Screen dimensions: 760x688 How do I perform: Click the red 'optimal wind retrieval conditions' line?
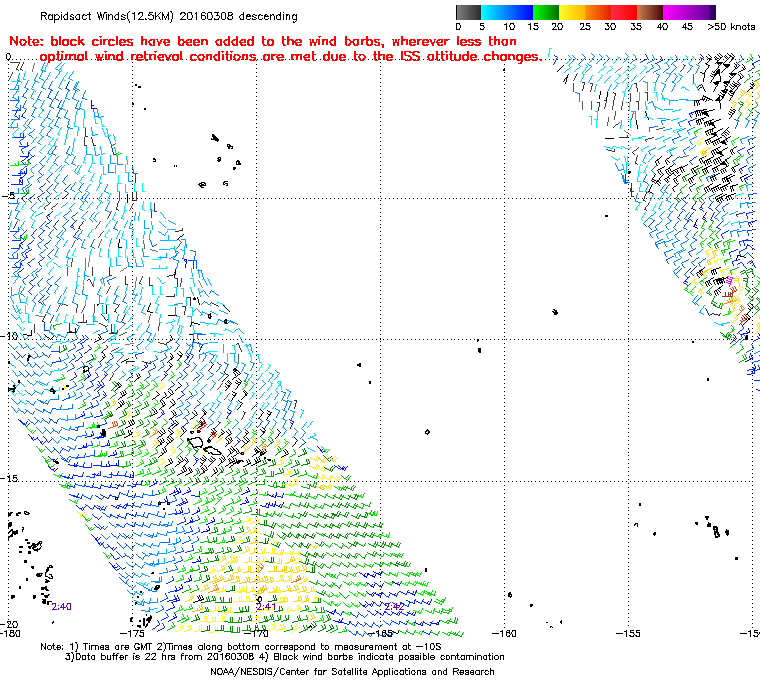coord(291,57)
